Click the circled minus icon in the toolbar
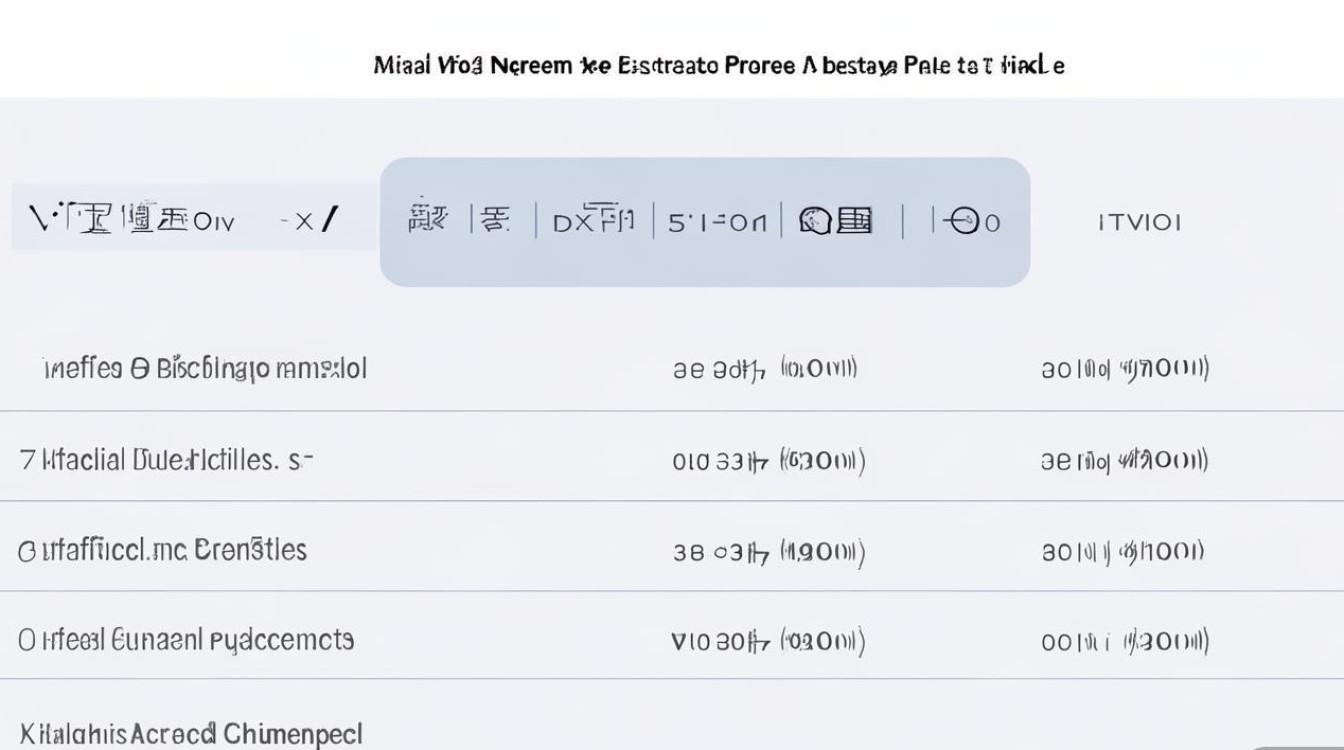 pyautogui.click(x=968, y=221)
